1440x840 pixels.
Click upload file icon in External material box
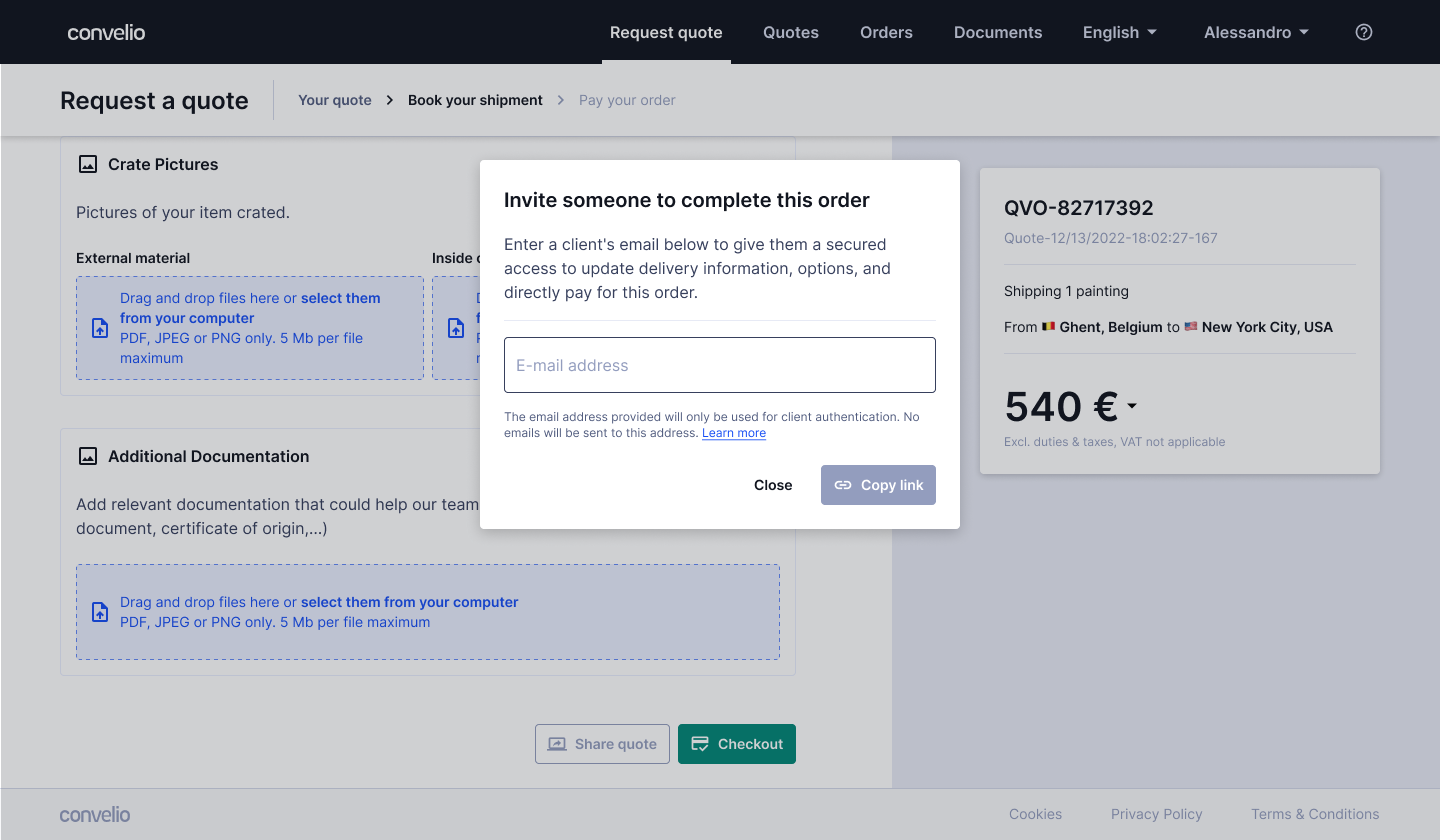click(x=100, y=328)
